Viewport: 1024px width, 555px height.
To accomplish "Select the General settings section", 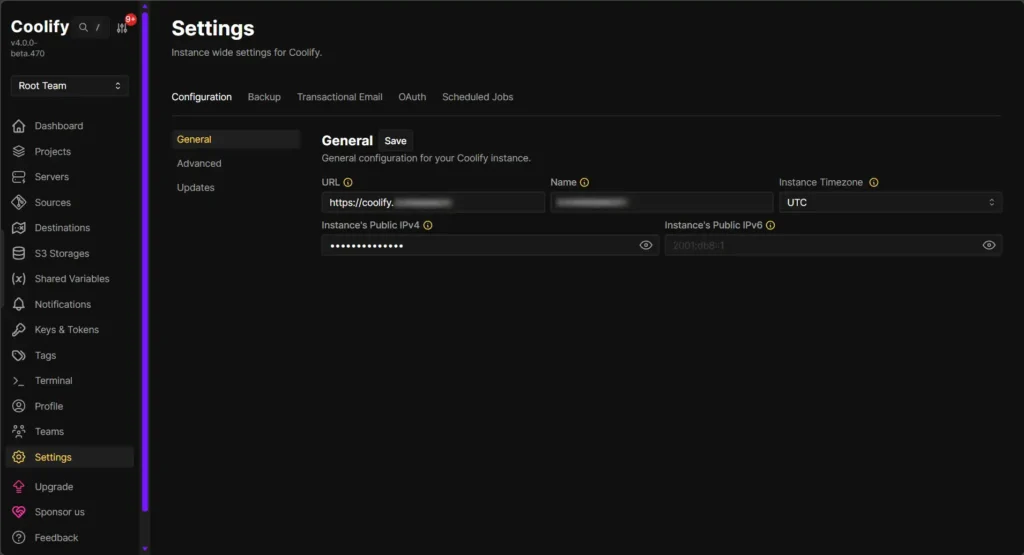I will pyautogui.click(x=236, y=139).
